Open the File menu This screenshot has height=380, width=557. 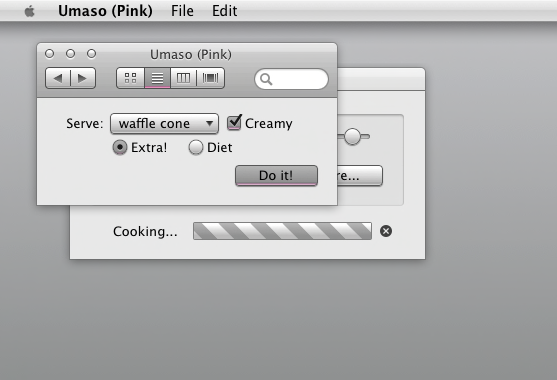[x=182, y=11]
